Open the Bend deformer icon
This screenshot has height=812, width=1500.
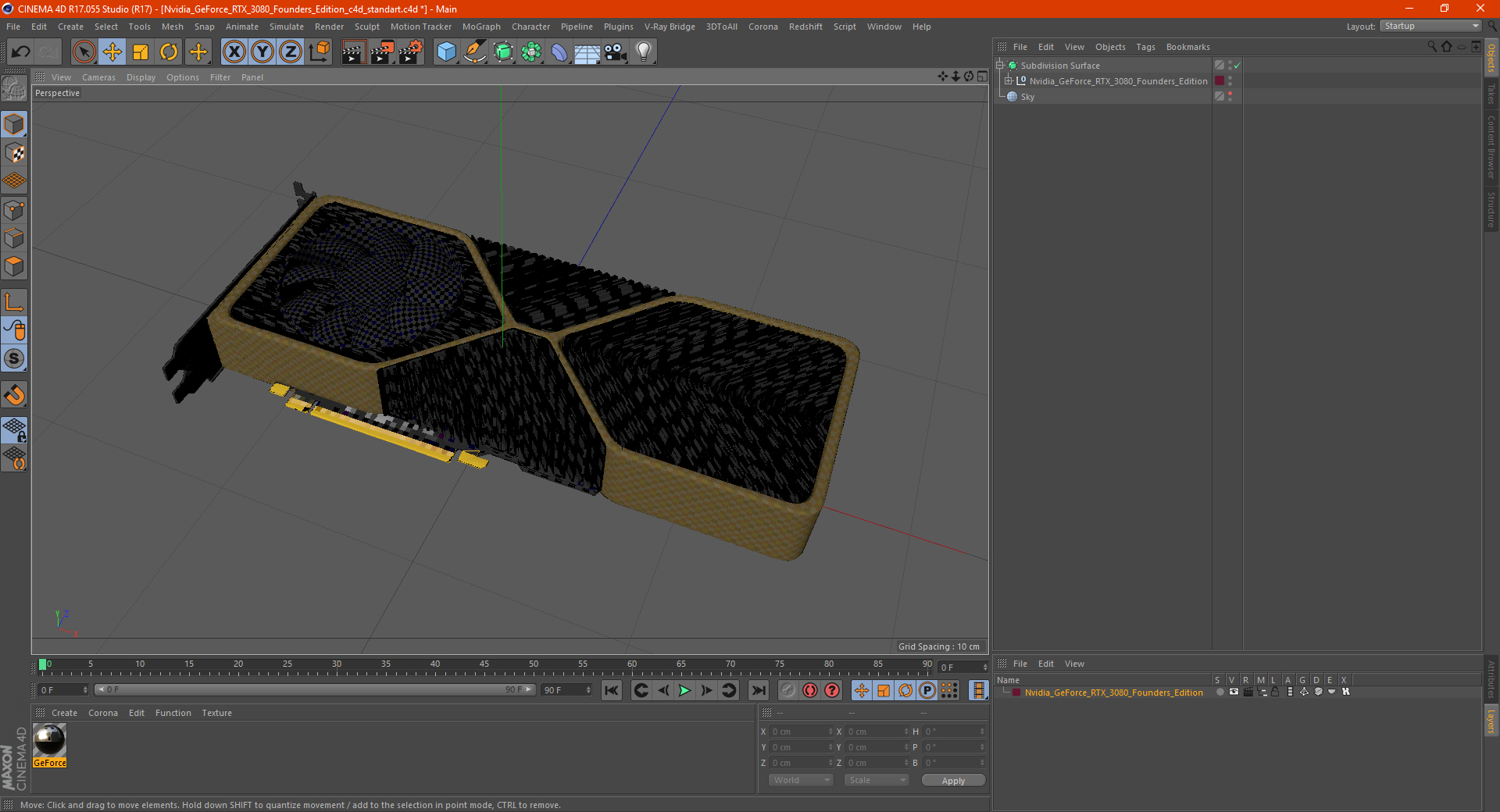(x=559, y=52)
